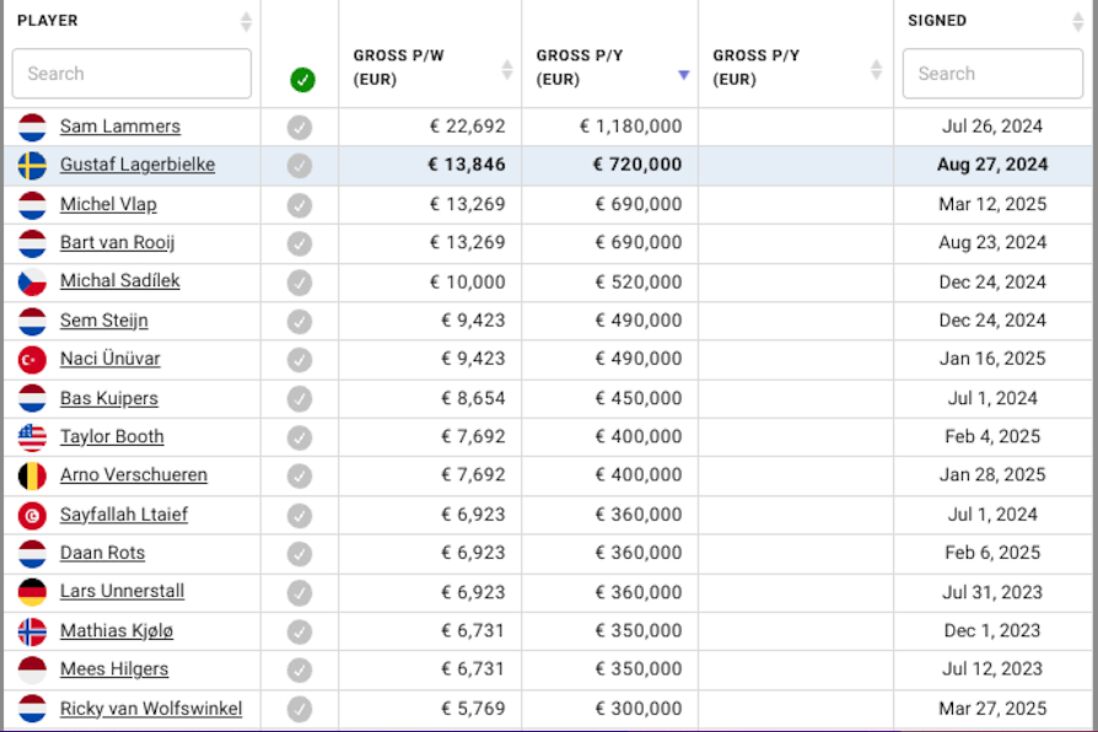Toggle the verified check for Sam Lammers
Screen dimensions: 1098x732
299,127
